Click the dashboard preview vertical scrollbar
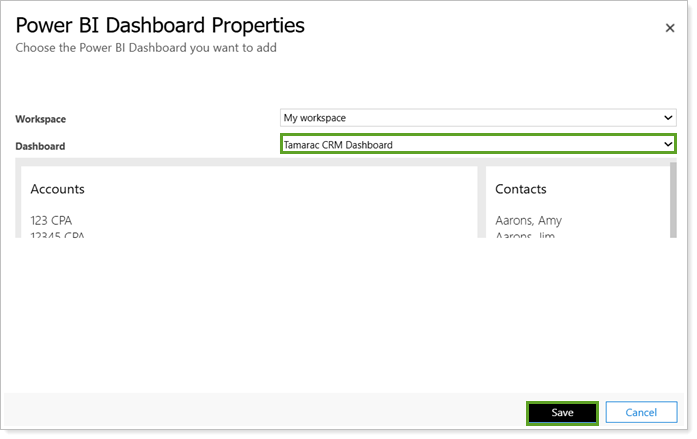Image resolution: width=697 pixels, height=439 pixels. click(674, 202)
